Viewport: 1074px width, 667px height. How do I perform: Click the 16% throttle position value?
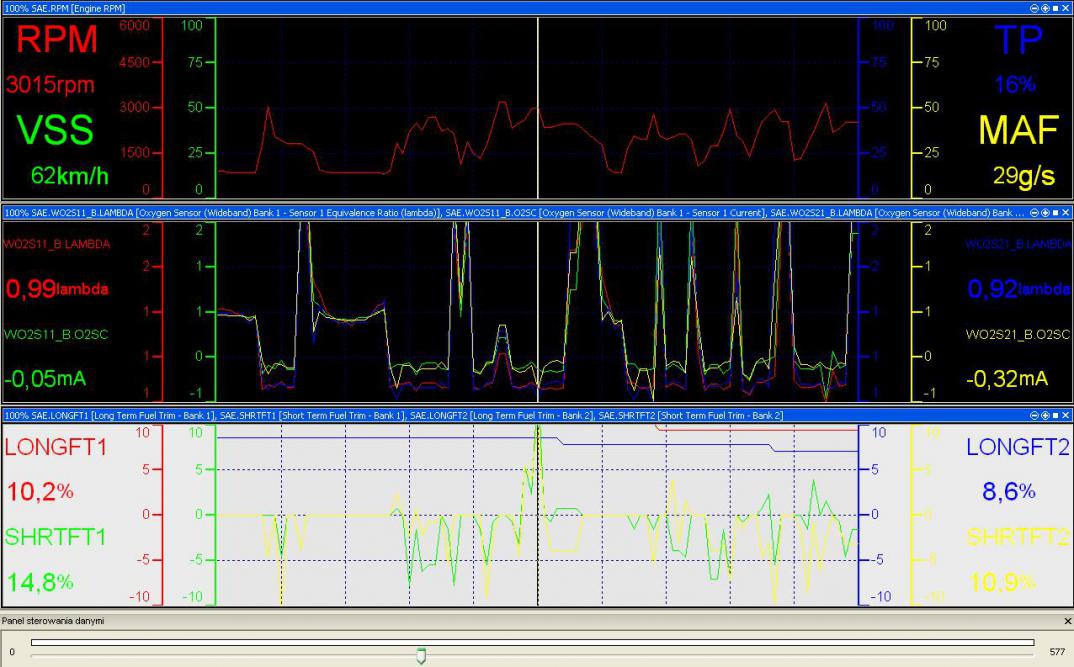[1015, 84]
